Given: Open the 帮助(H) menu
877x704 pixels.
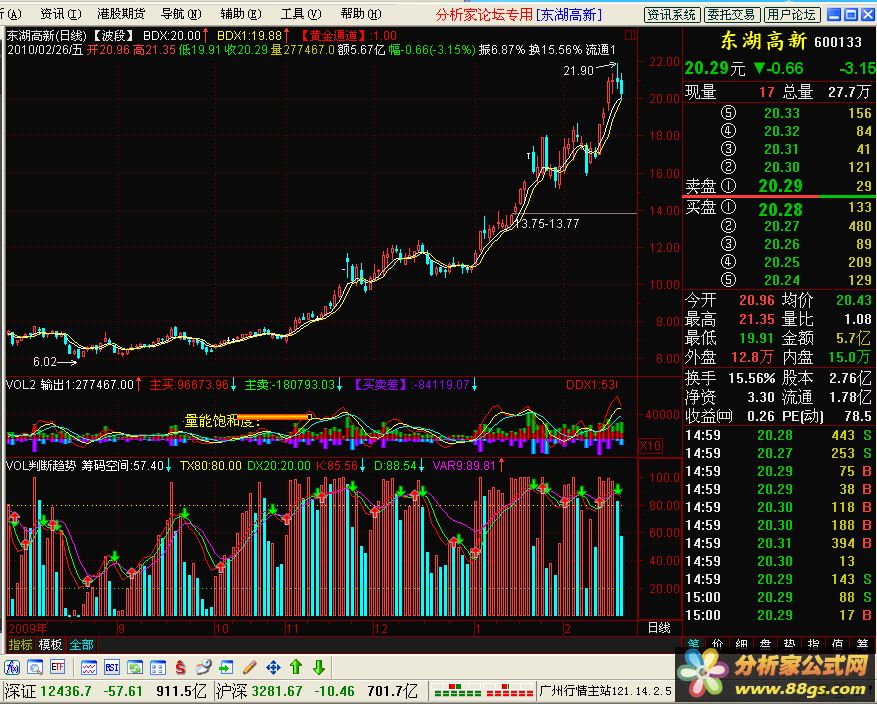Looking at the screenshot, I should click(x=361, y=13).
